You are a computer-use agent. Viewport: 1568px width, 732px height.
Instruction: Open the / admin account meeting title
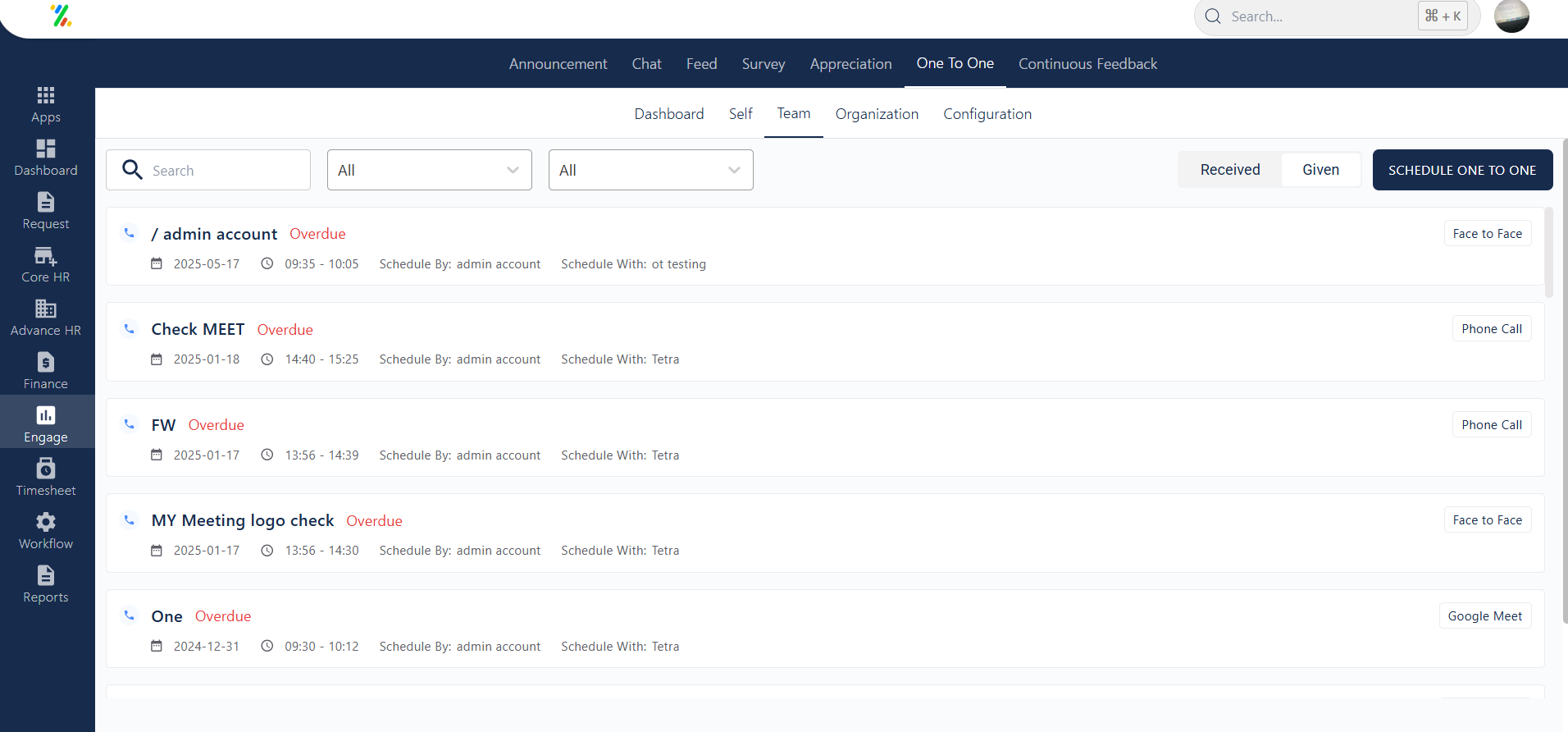click(x=214, y=234)
